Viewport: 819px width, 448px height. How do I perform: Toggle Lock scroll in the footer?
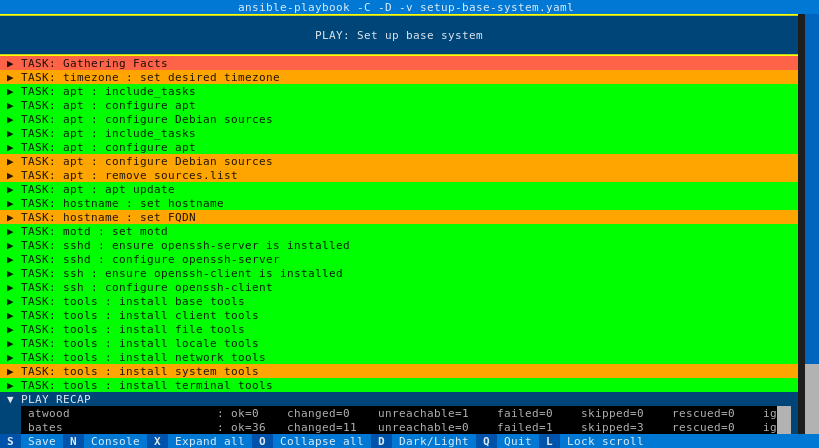tap(594, 441)
